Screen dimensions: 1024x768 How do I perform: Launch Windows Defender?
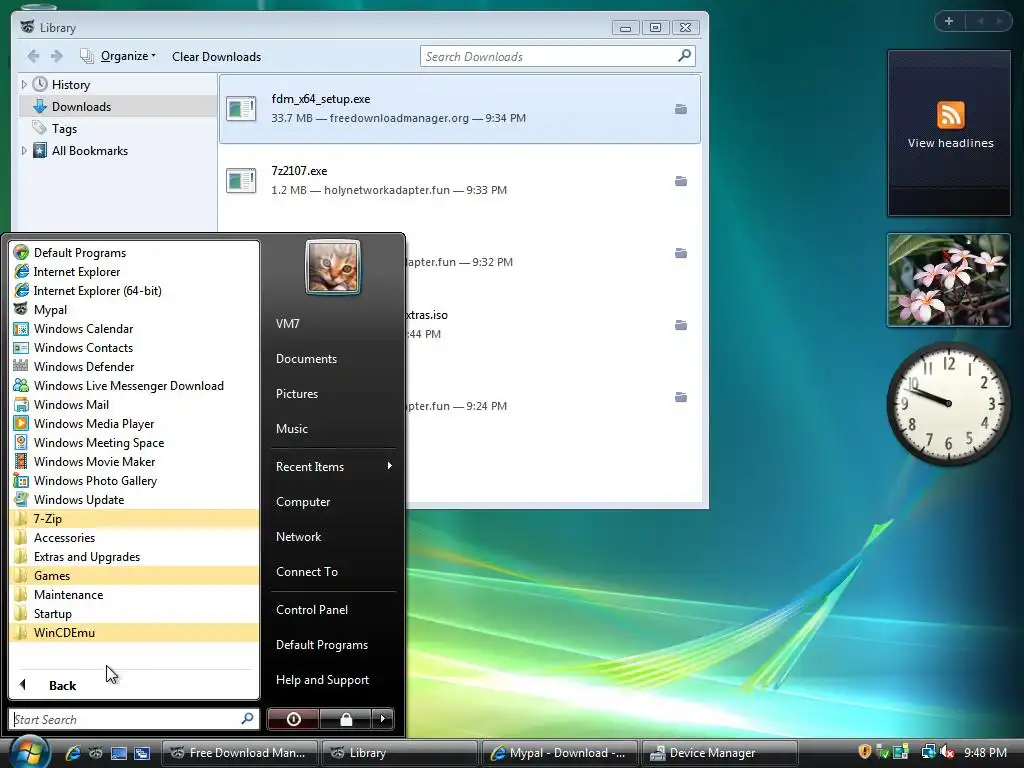pos(135,366)
